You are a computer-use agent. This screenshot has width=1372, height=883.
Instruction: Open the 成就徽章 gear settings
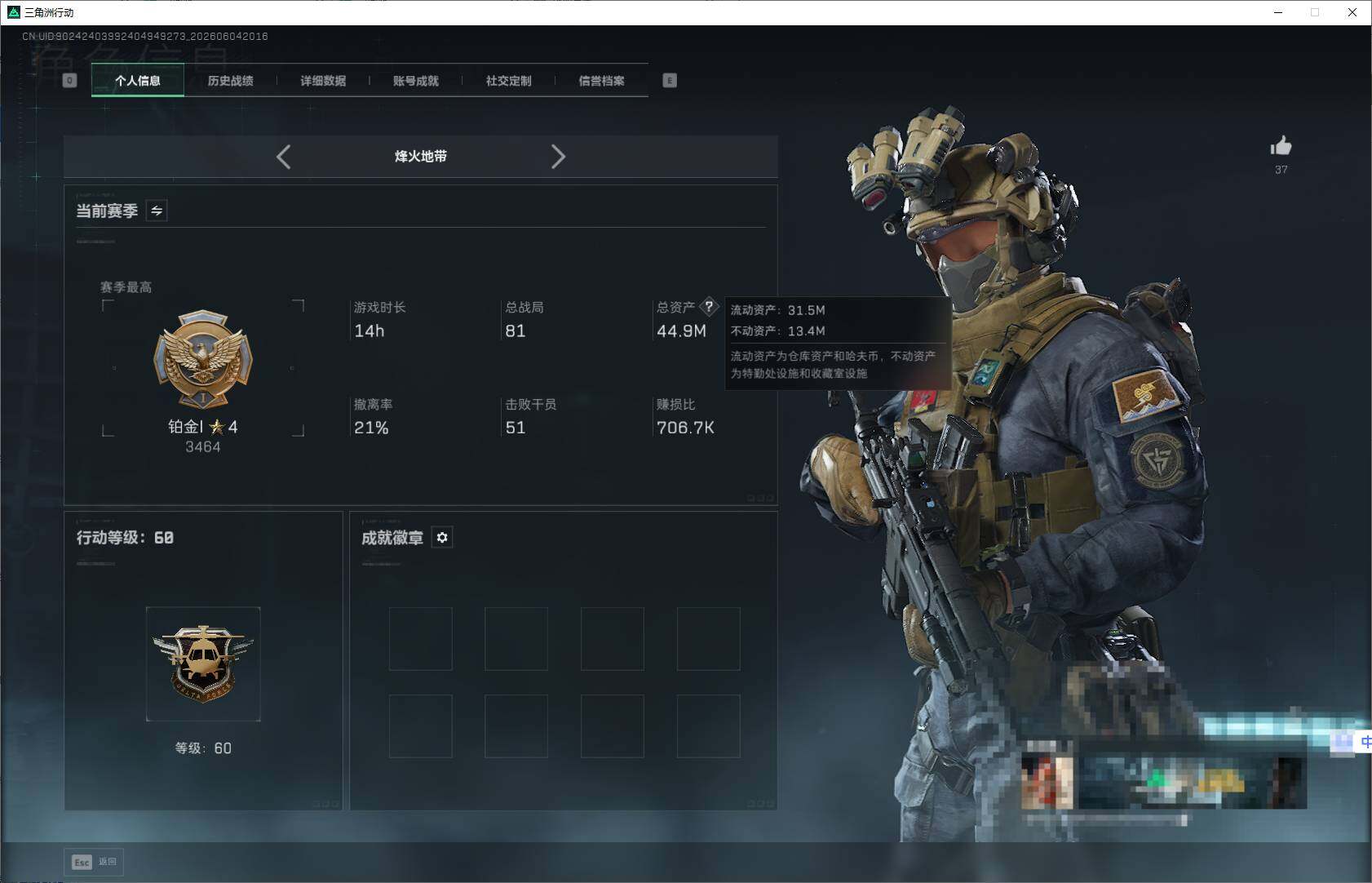point(442,538)
